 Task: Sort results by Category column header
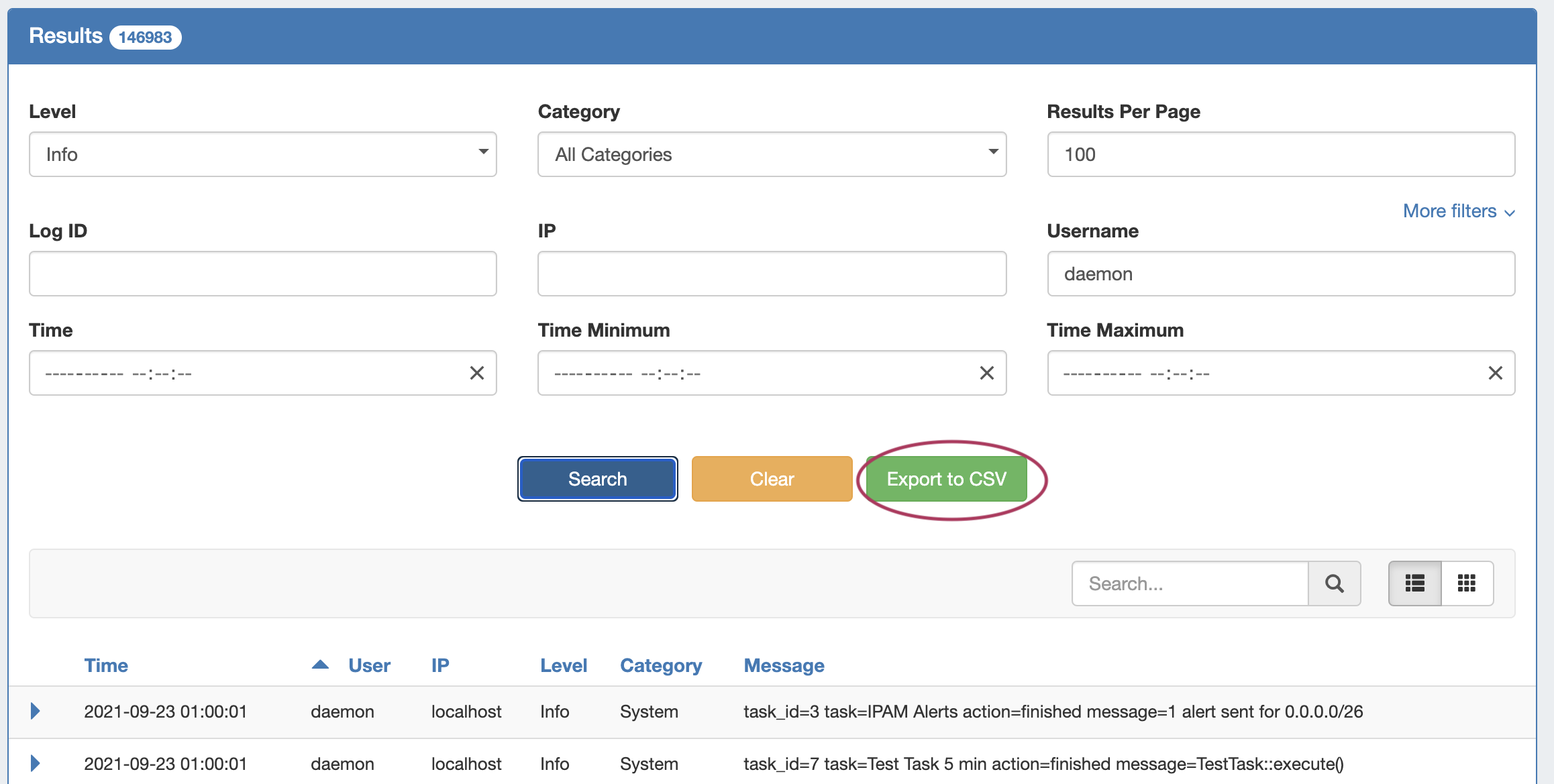660,665
